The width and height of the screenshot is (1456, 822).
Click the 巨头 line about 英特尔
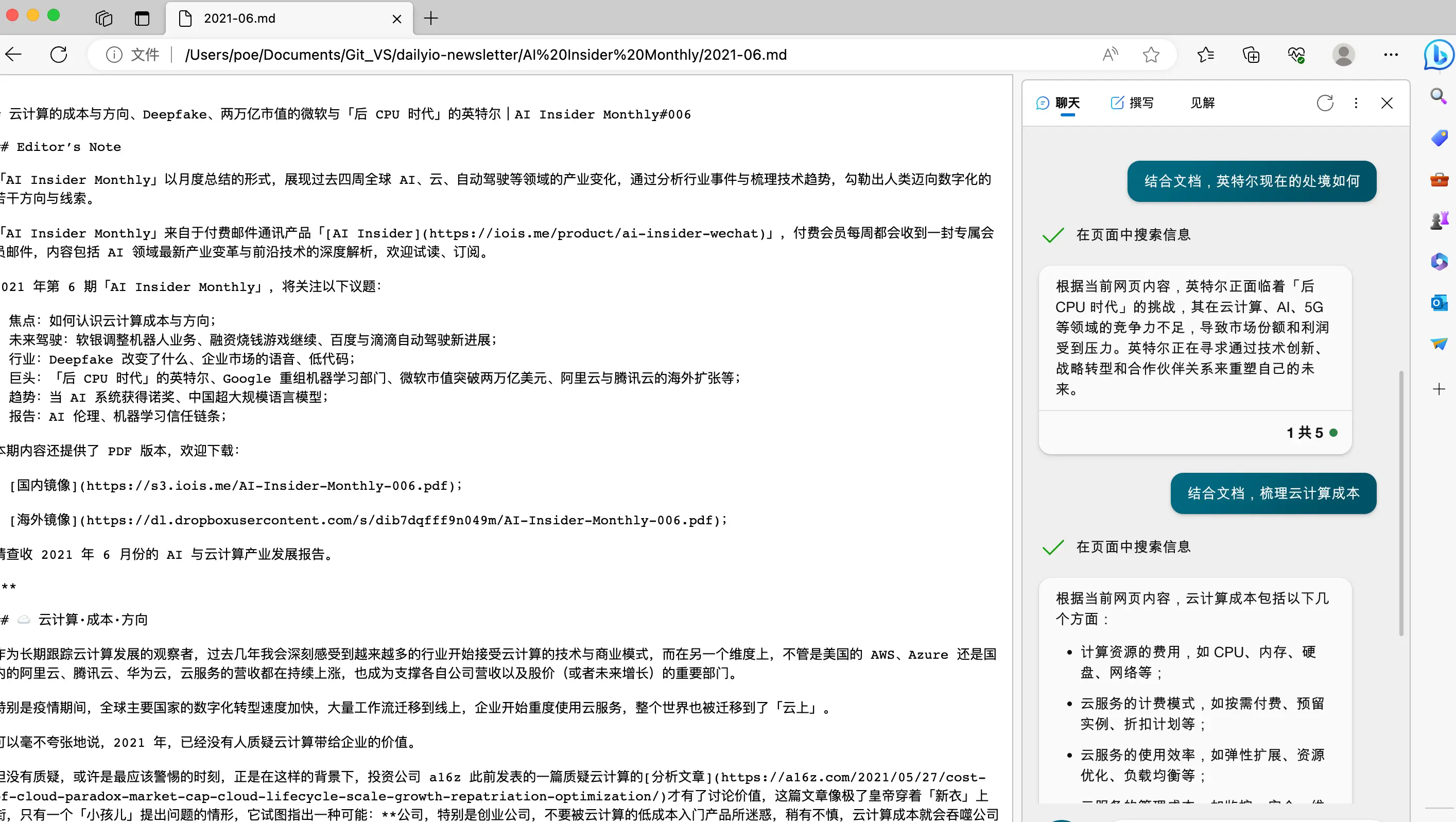(375, 378)
